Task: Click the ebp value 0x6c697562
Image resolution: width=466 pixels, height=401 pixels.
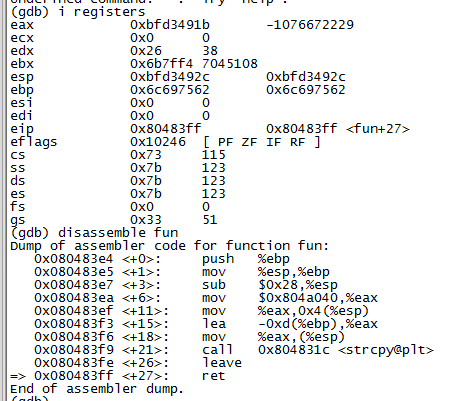Action: pos(170,90)
